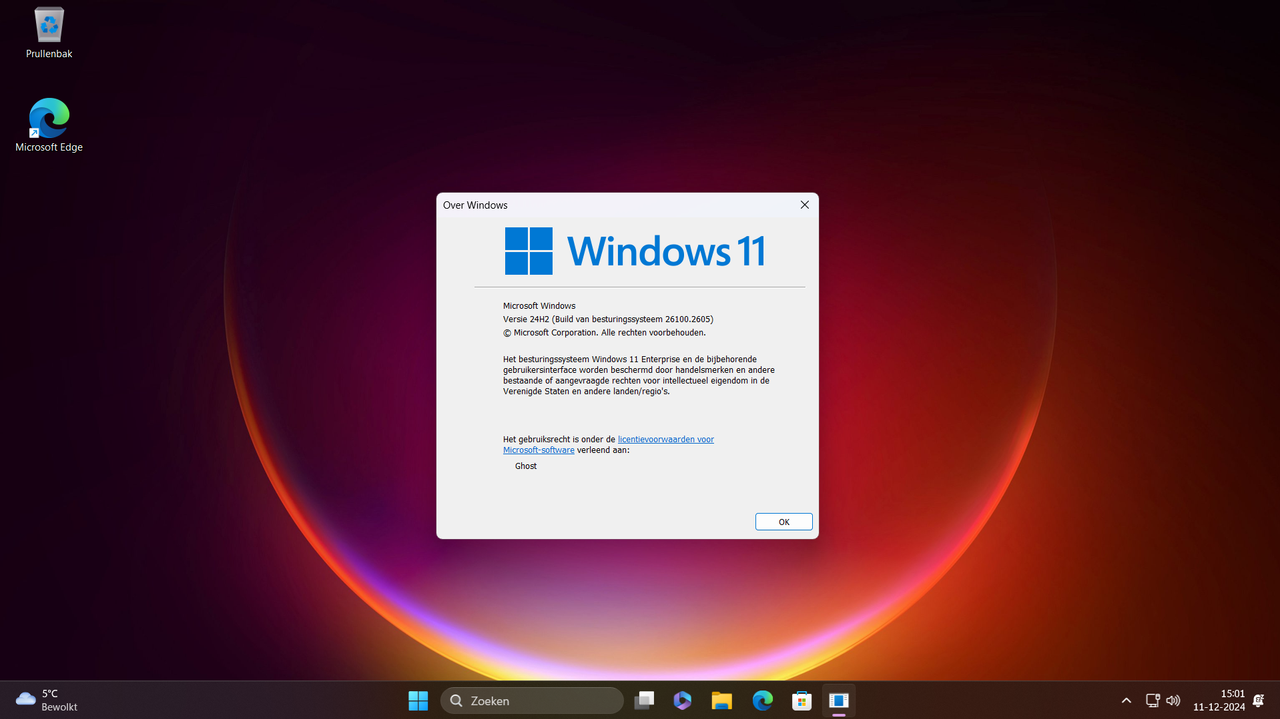Click the 'Microsoft Windows' text line
The image size is (1280, 719).
click(539, 306)
